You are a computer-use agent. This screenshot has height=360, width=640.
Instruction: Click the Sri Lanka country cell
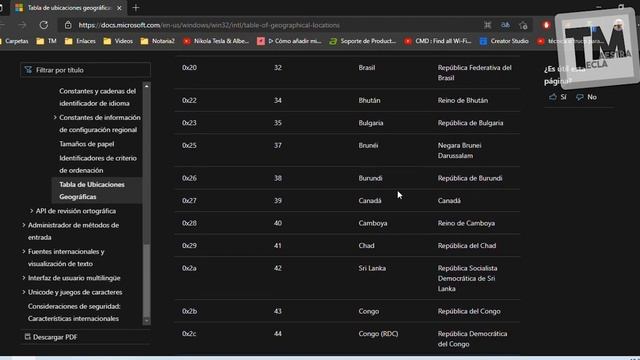tap(372, 268)
